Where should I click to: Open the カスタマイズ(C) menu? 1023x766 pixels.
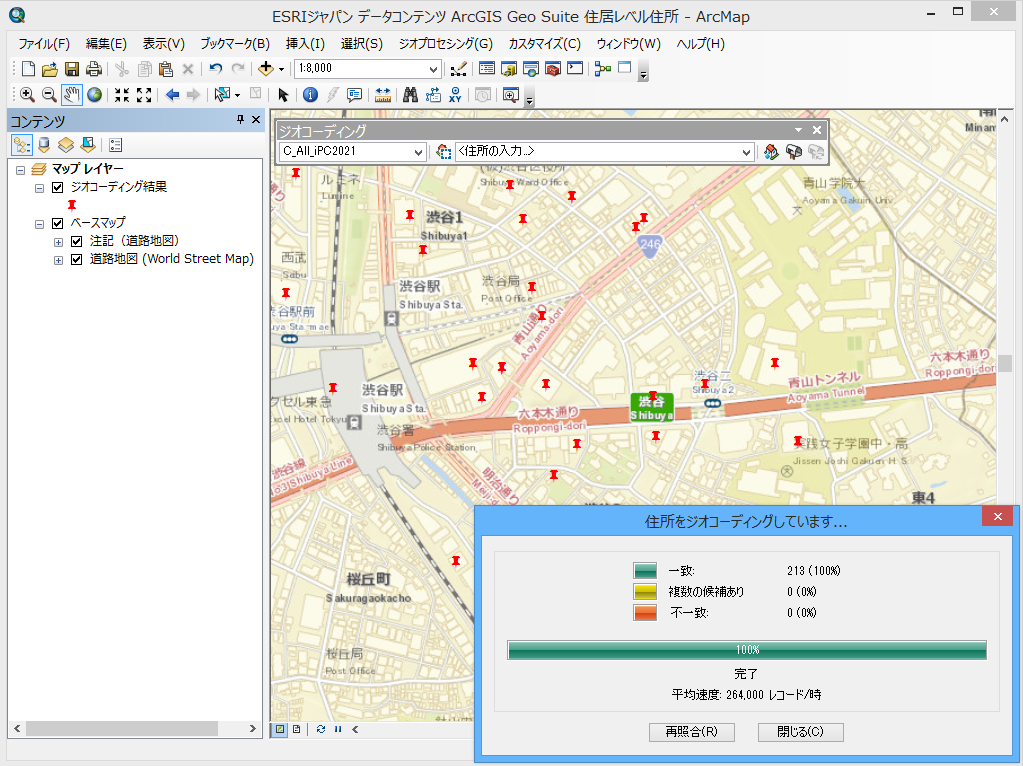tap(544, 44)
